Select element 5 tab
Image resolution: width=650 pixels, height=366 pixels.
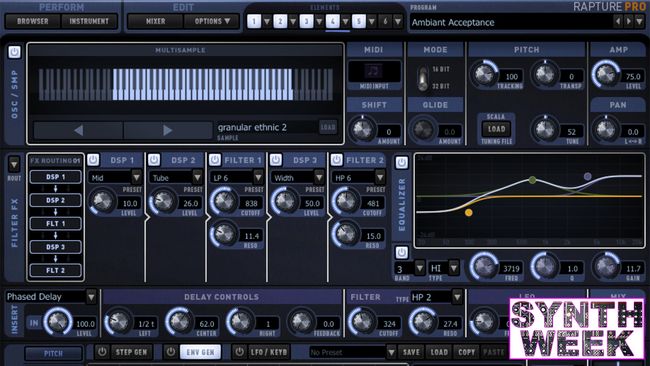tap(359, 21)
